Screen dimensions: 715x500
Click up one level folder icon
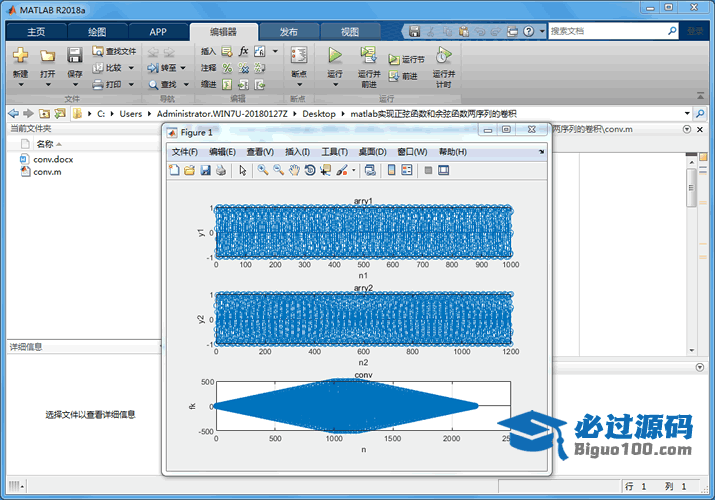point(44,113)
